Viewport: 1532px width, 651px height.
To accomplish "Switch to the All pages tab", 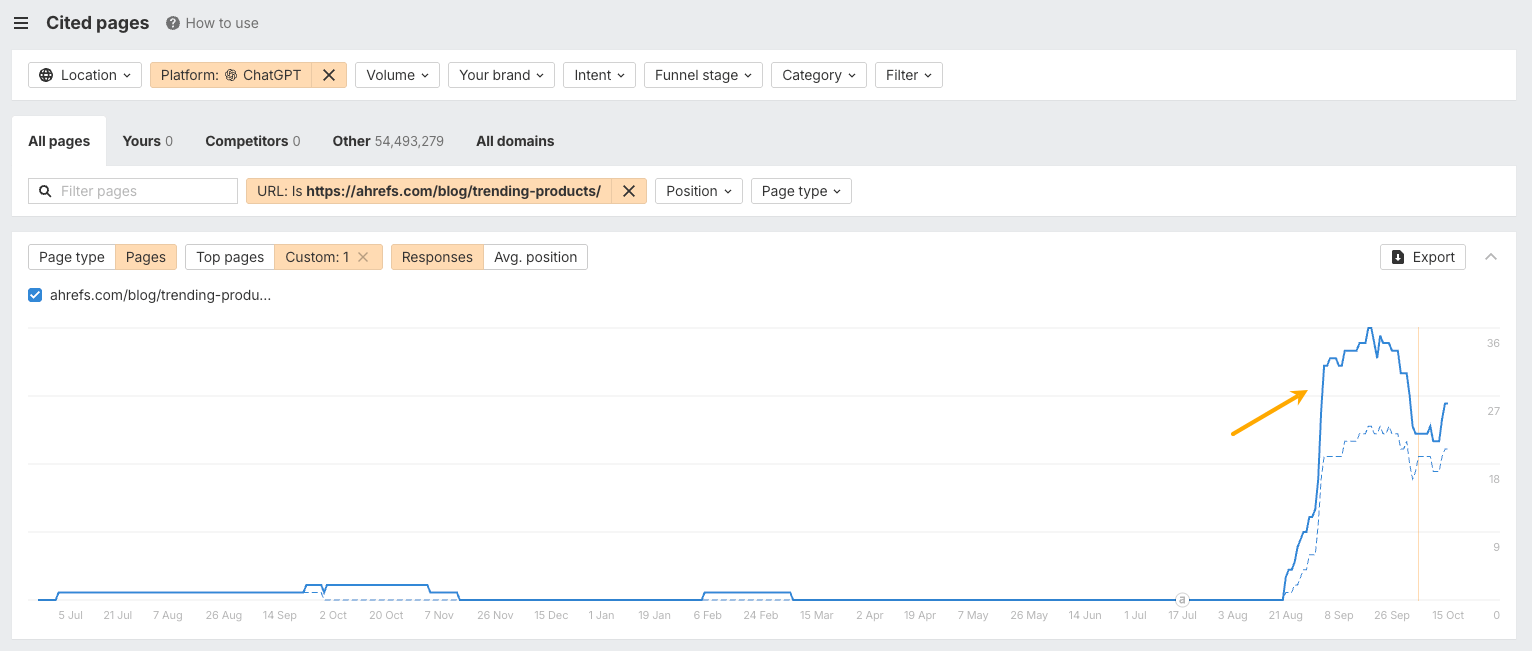I will tap(59, 141).
